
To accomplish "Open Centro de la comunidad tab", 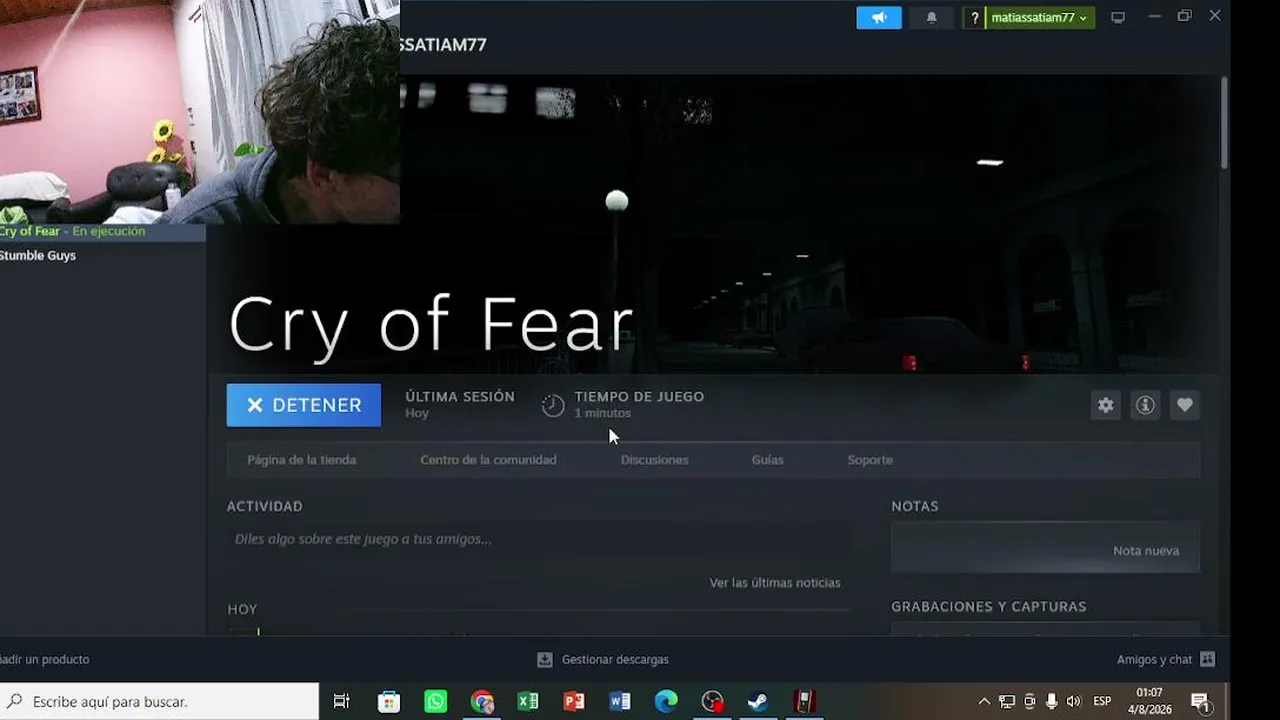I will pyautogui.click(x=488, y=460).
